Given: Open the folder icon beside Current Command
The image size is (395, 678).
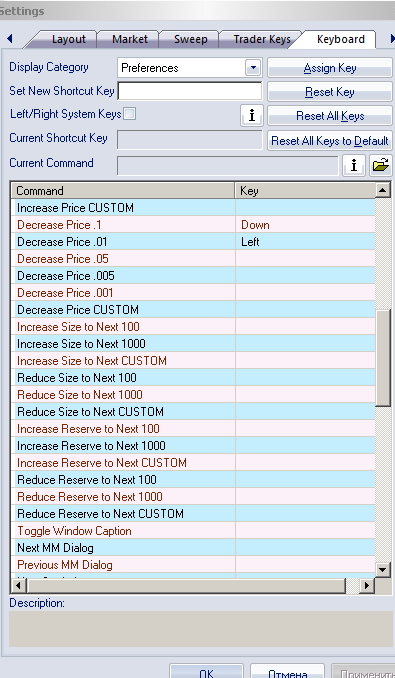Looking at the screenshot, I should [381, 165].
